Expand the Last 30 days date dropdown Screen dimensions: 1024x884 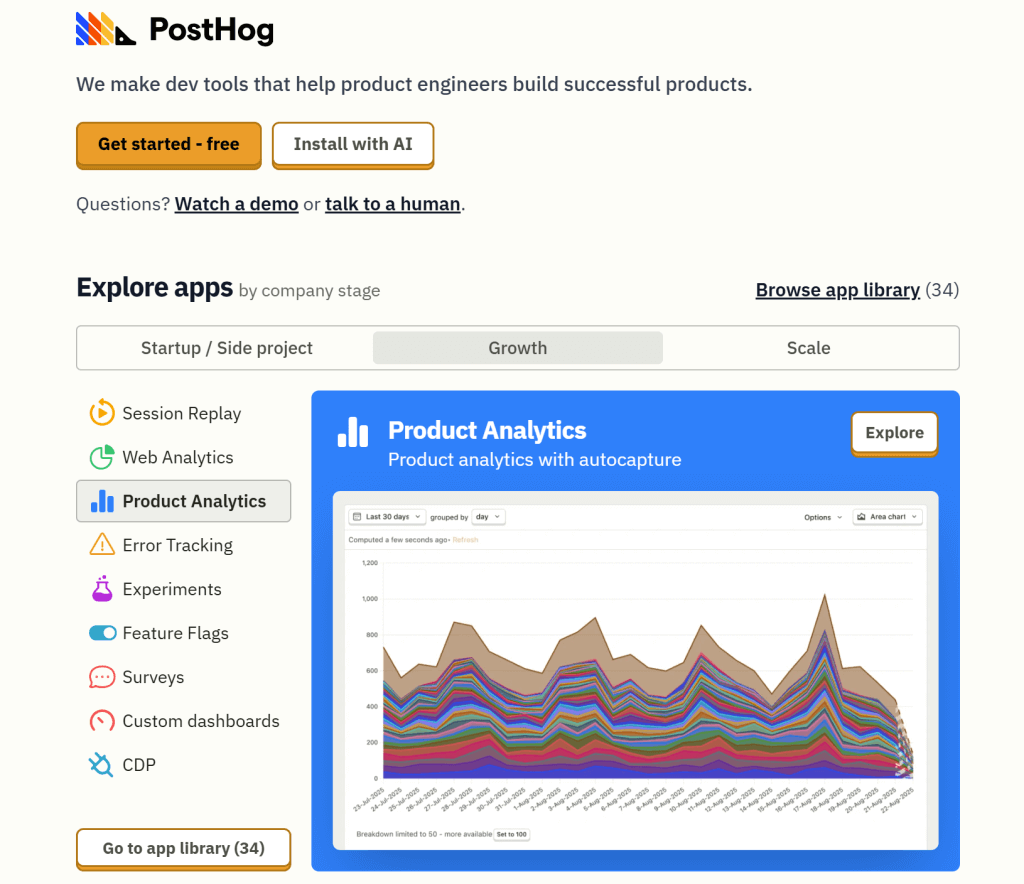pos(387,516)
